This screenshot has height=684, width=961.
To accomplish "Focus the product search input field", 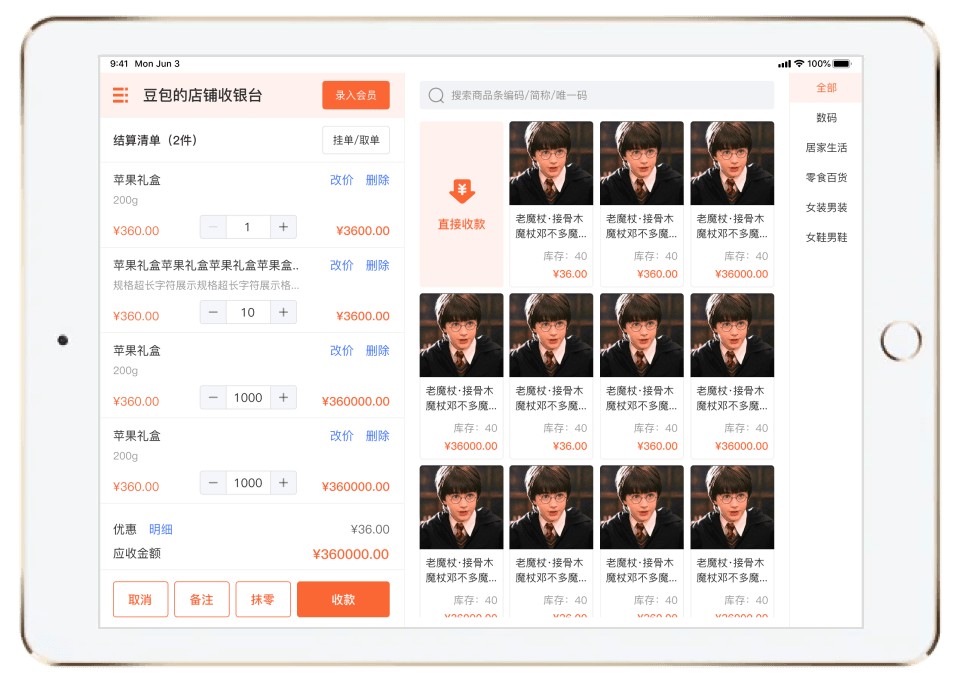I will tap(597, 96).
